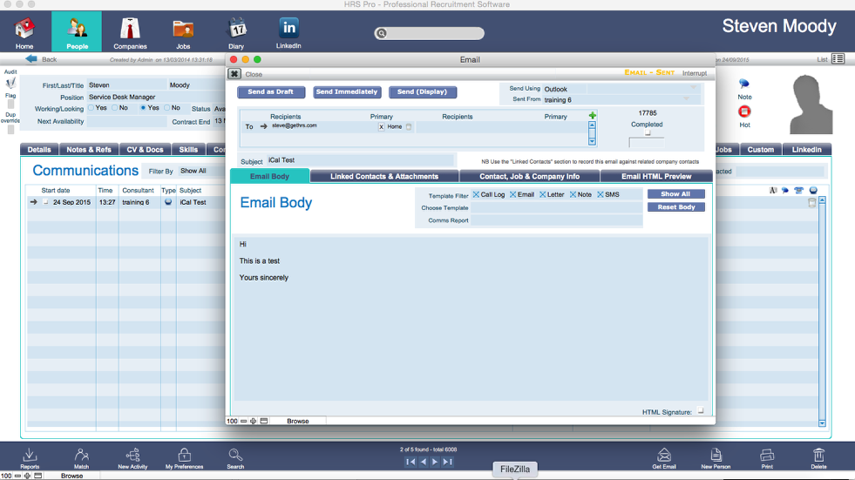Viewport: 855px width, 480px height.
Task: Tick the Completed checkbox
Action: pos(647,133)
